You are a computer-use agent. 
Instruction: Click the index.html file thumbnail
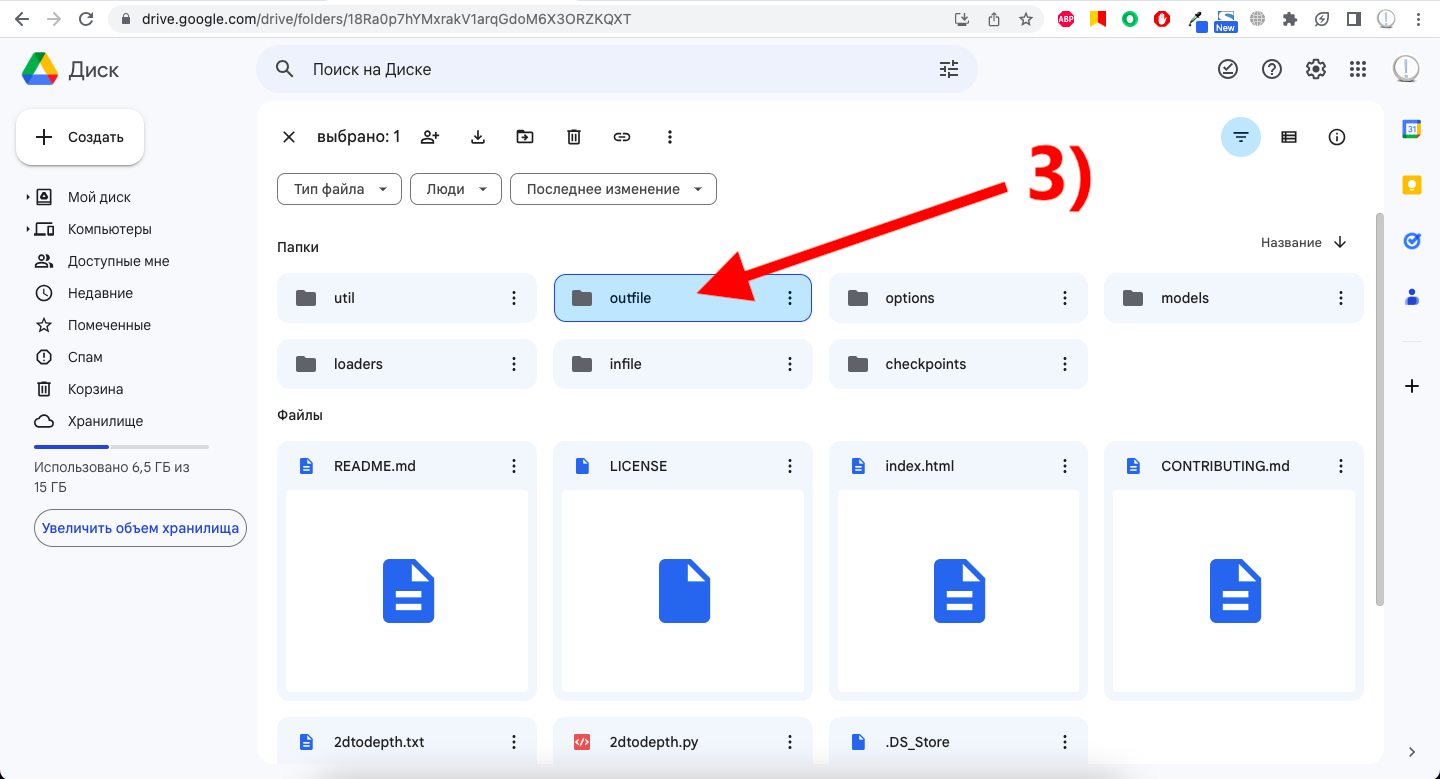(x=958, y=591)
